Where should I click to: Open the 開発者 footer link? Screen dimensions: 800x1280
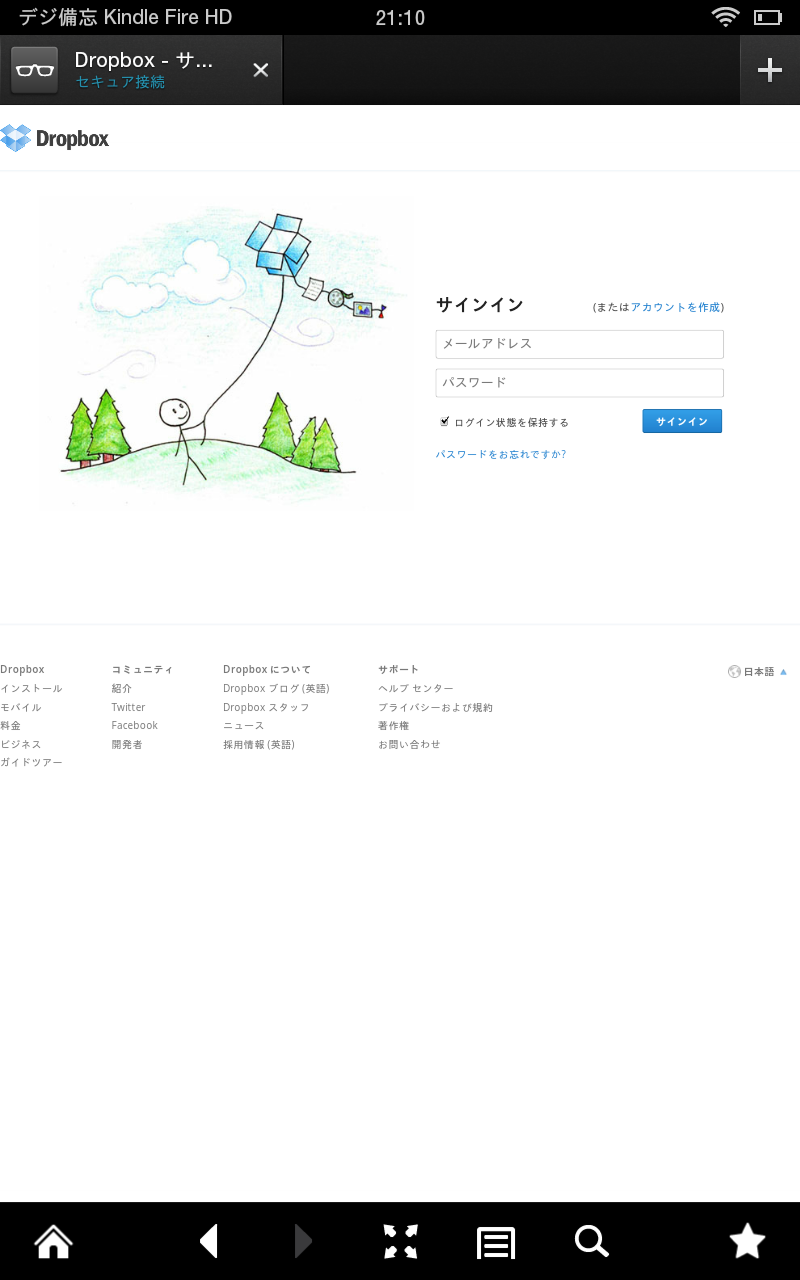click(x=127, y=744)
